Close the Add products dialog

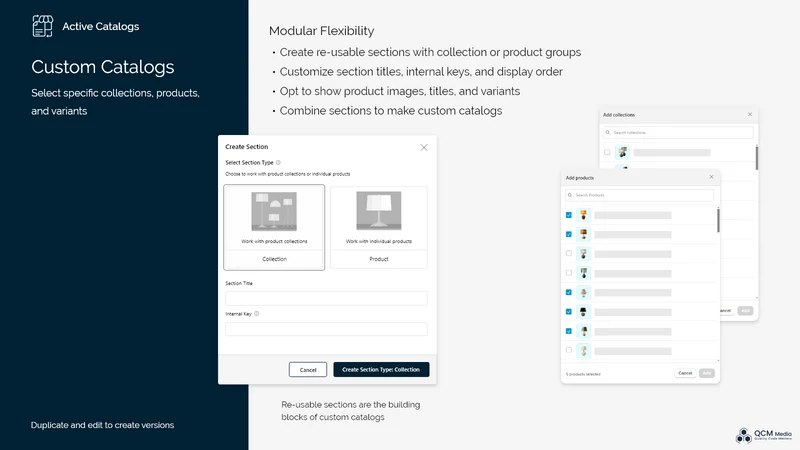click(711, 177)
